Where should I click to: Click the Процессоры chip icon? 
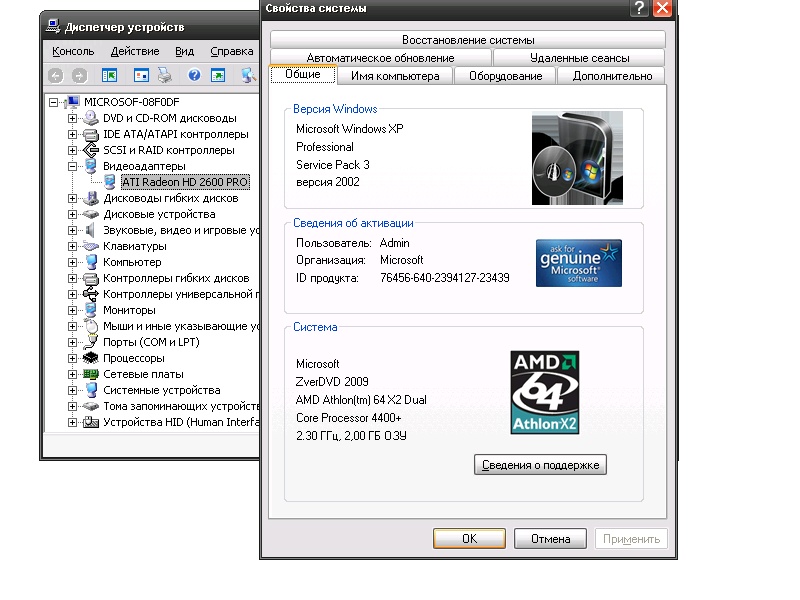(91, 358)
